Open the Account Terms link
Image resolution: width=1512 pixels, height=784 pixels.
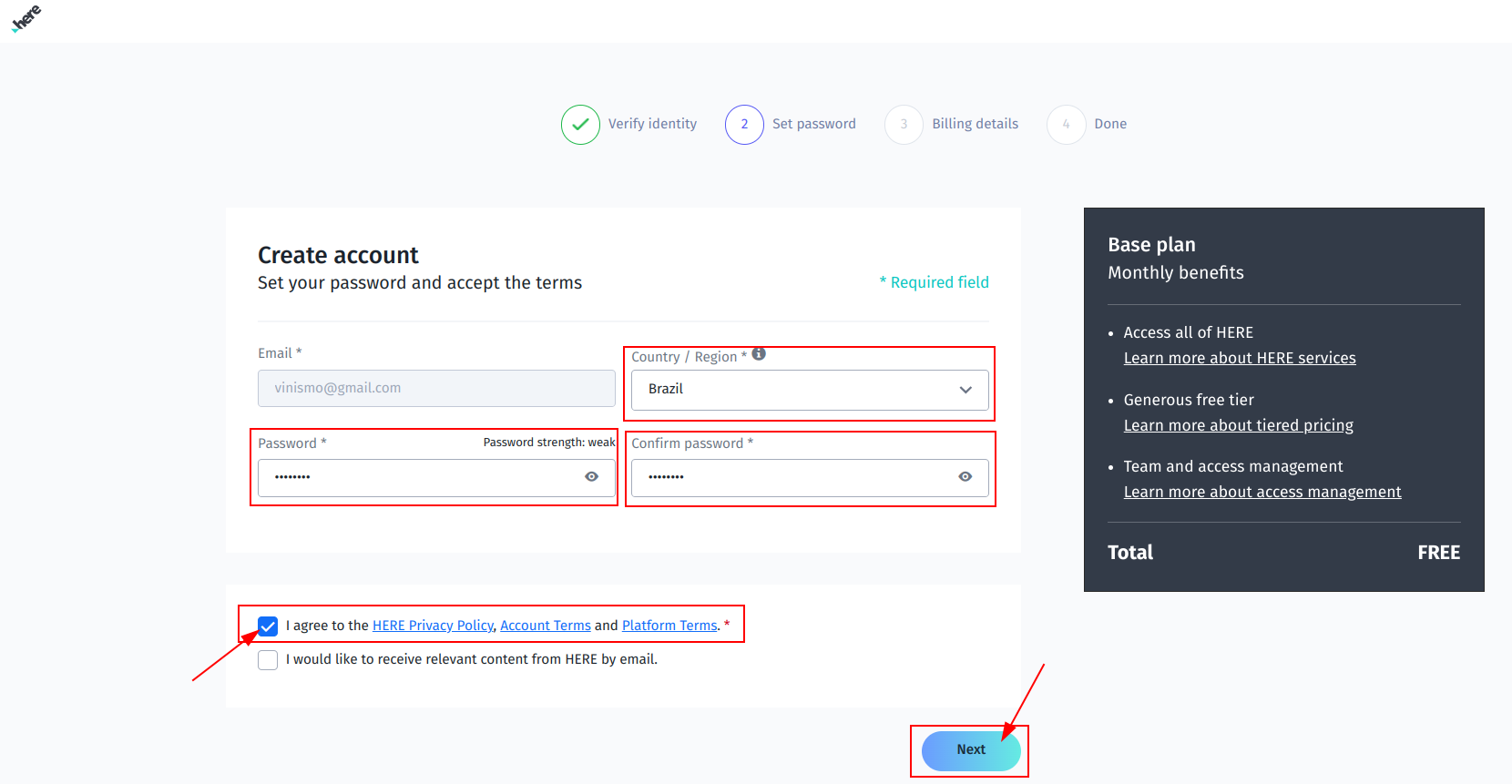[546, 626]
